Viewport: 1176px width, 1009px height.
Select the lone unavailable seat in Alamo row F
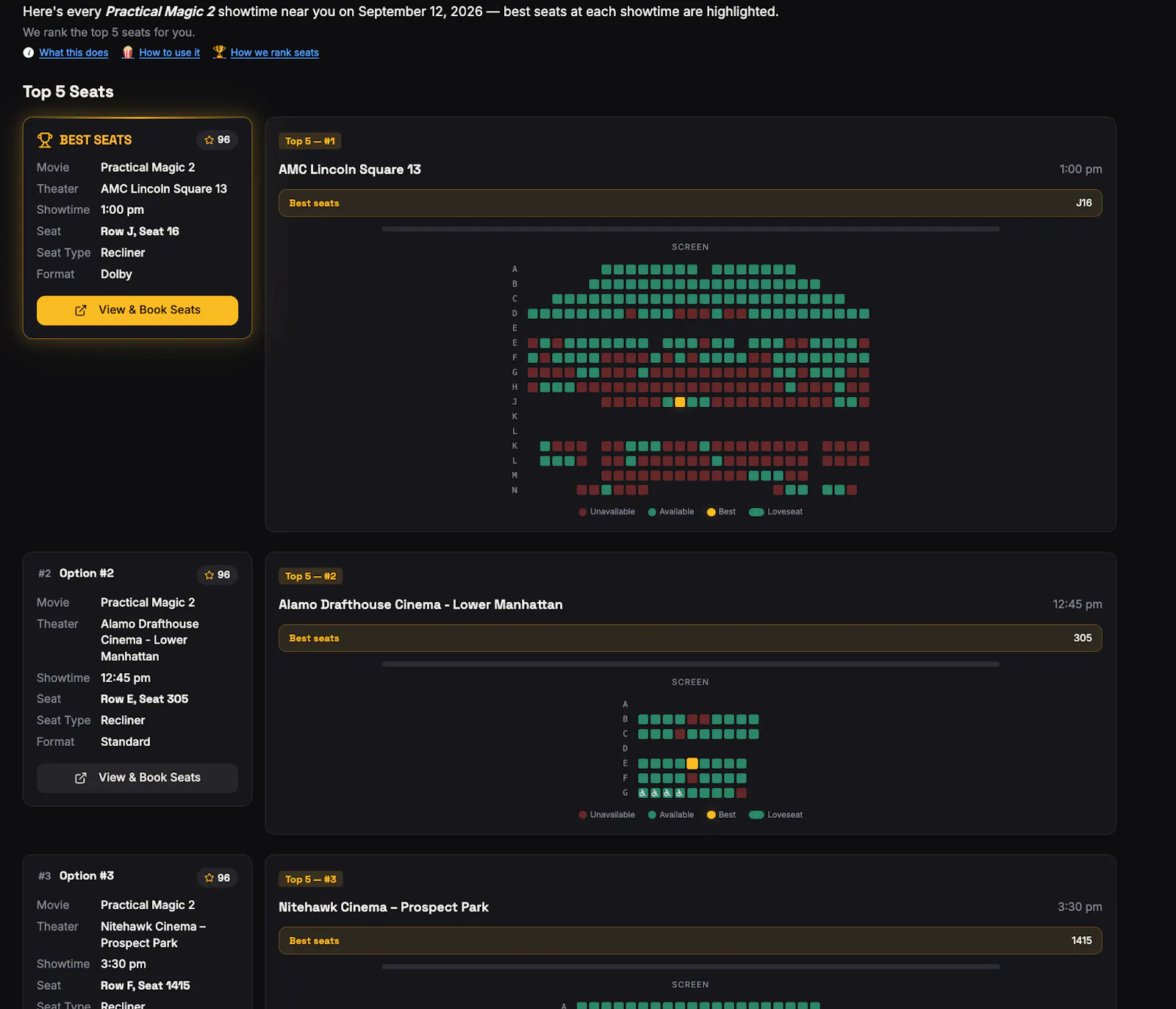(x=692, y=778)
